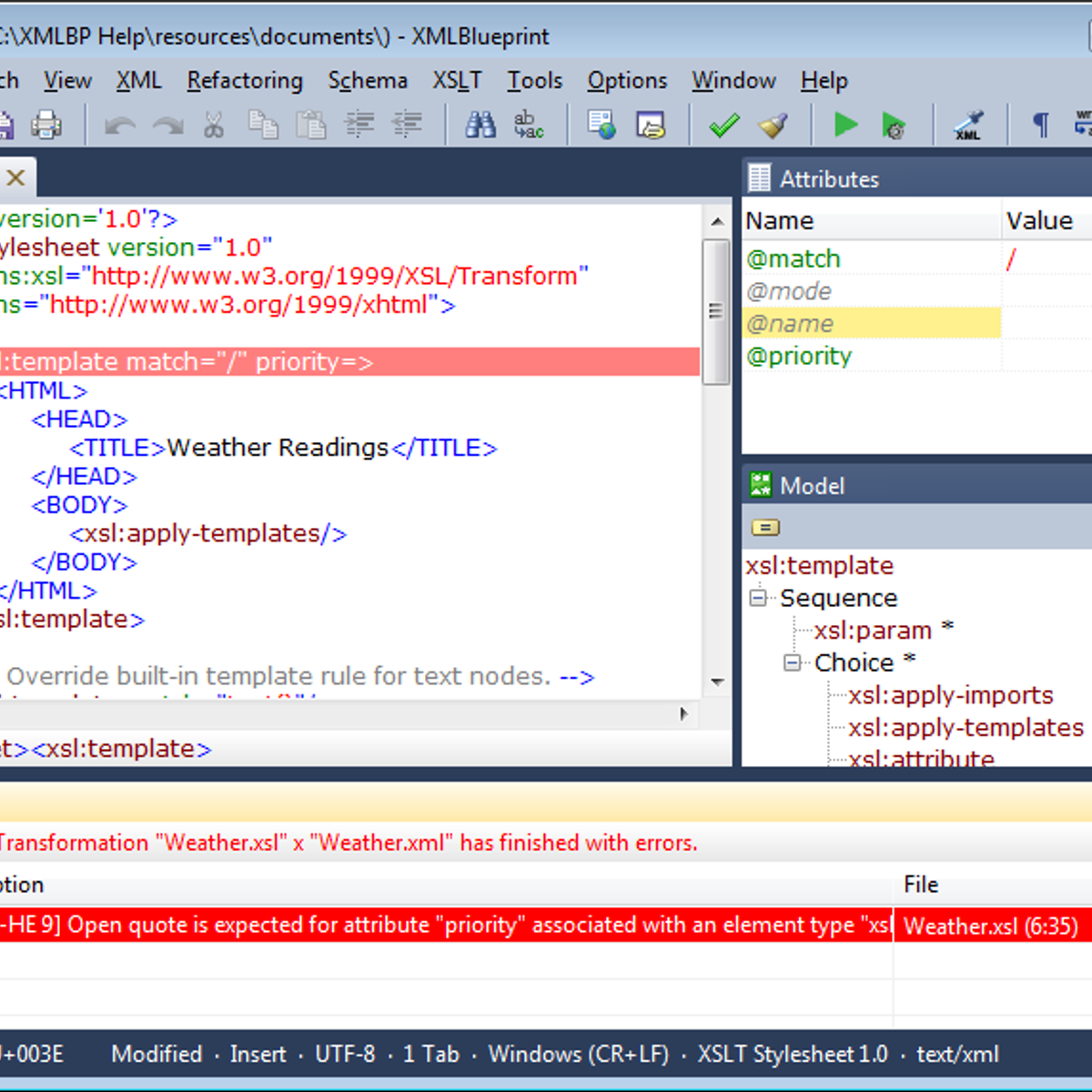Viewport: 1092px width, 1092px height.
Task: Select xsl:apply-templates in the Model tree
Action: tap(966, 727)
